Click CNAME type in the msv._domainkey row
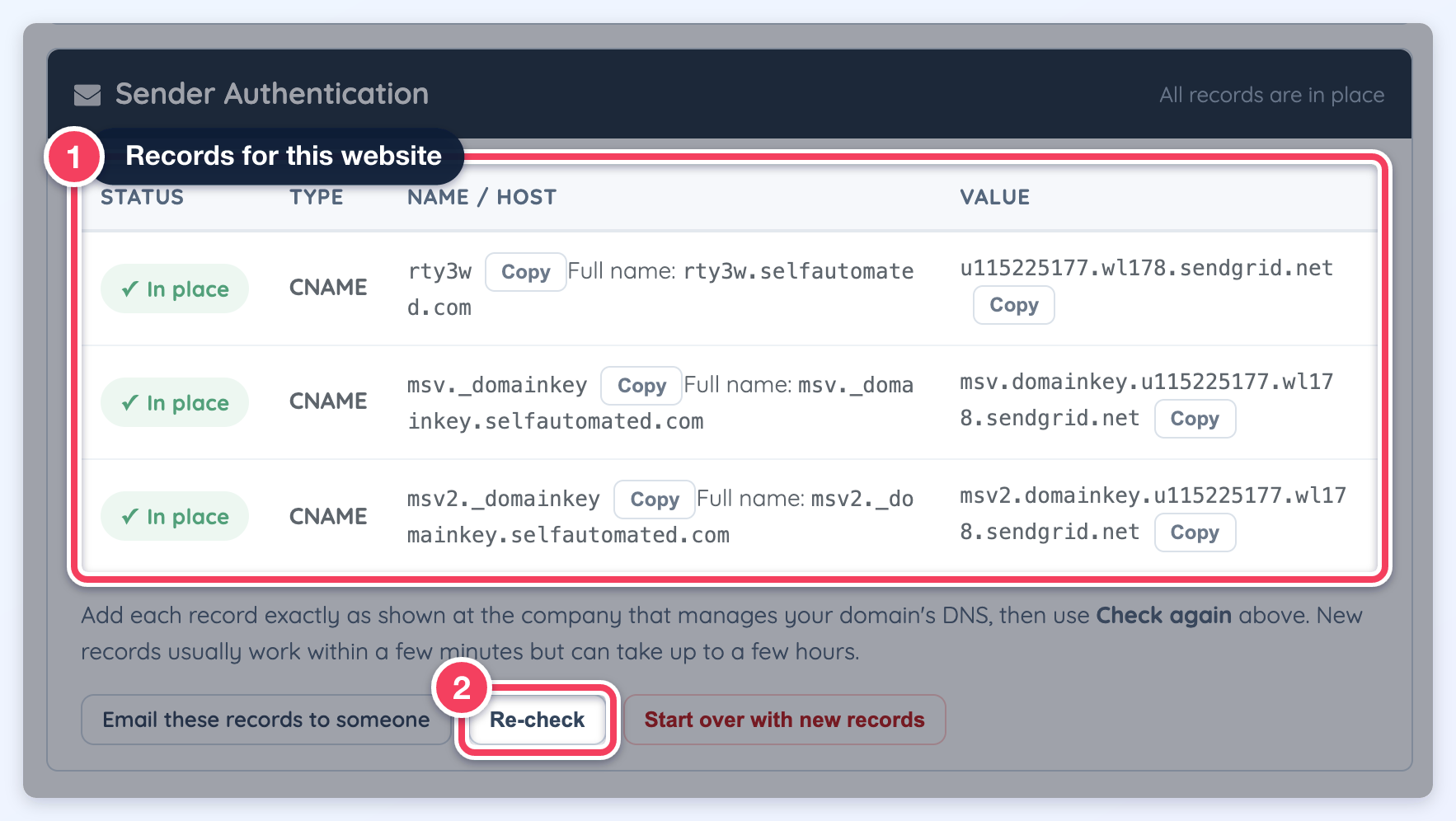Viewport: 1456px width, 821px height. point(328,401)
